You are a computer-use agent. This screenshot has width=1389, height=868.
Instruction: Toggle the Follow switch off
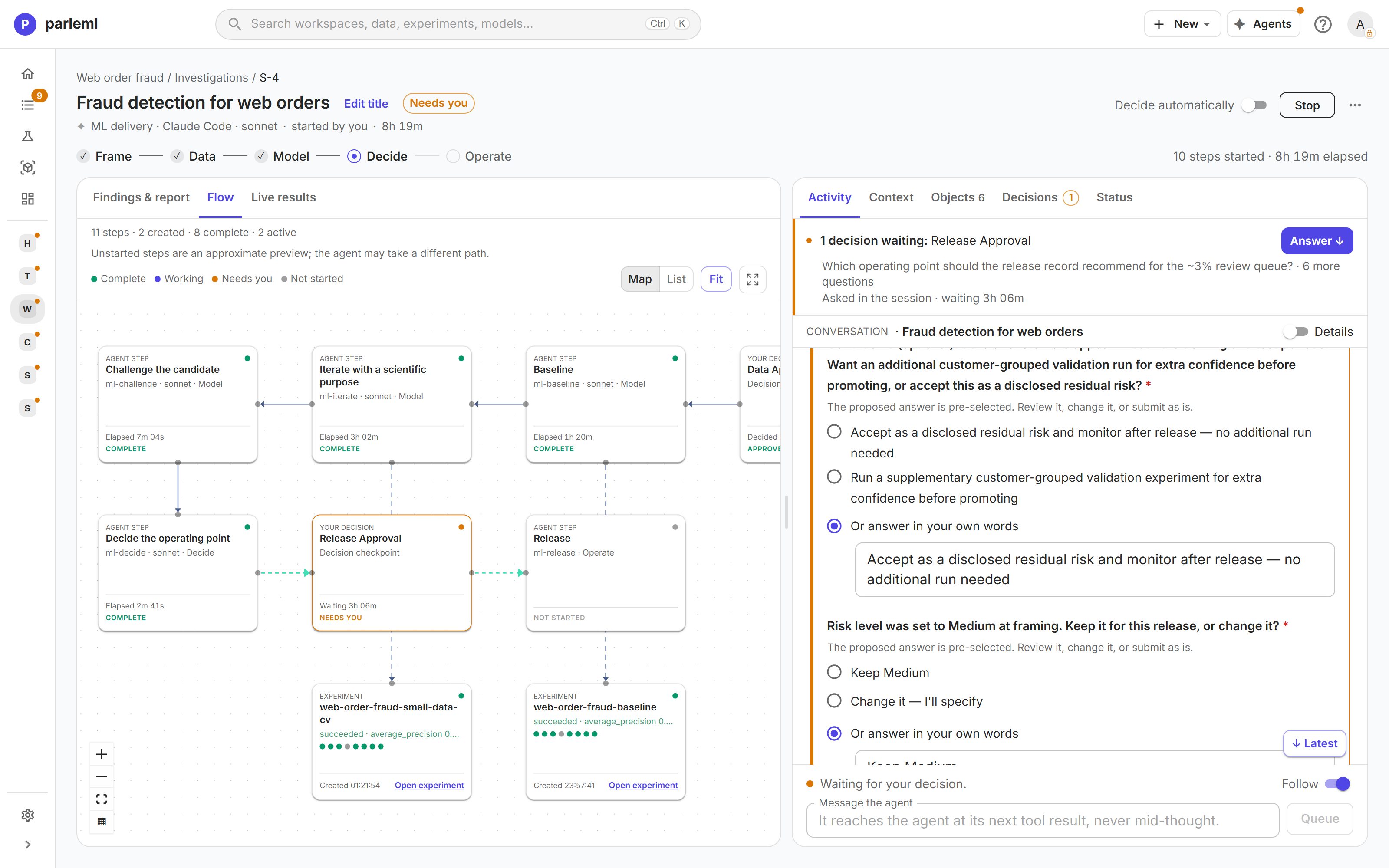coord(1337,784)
